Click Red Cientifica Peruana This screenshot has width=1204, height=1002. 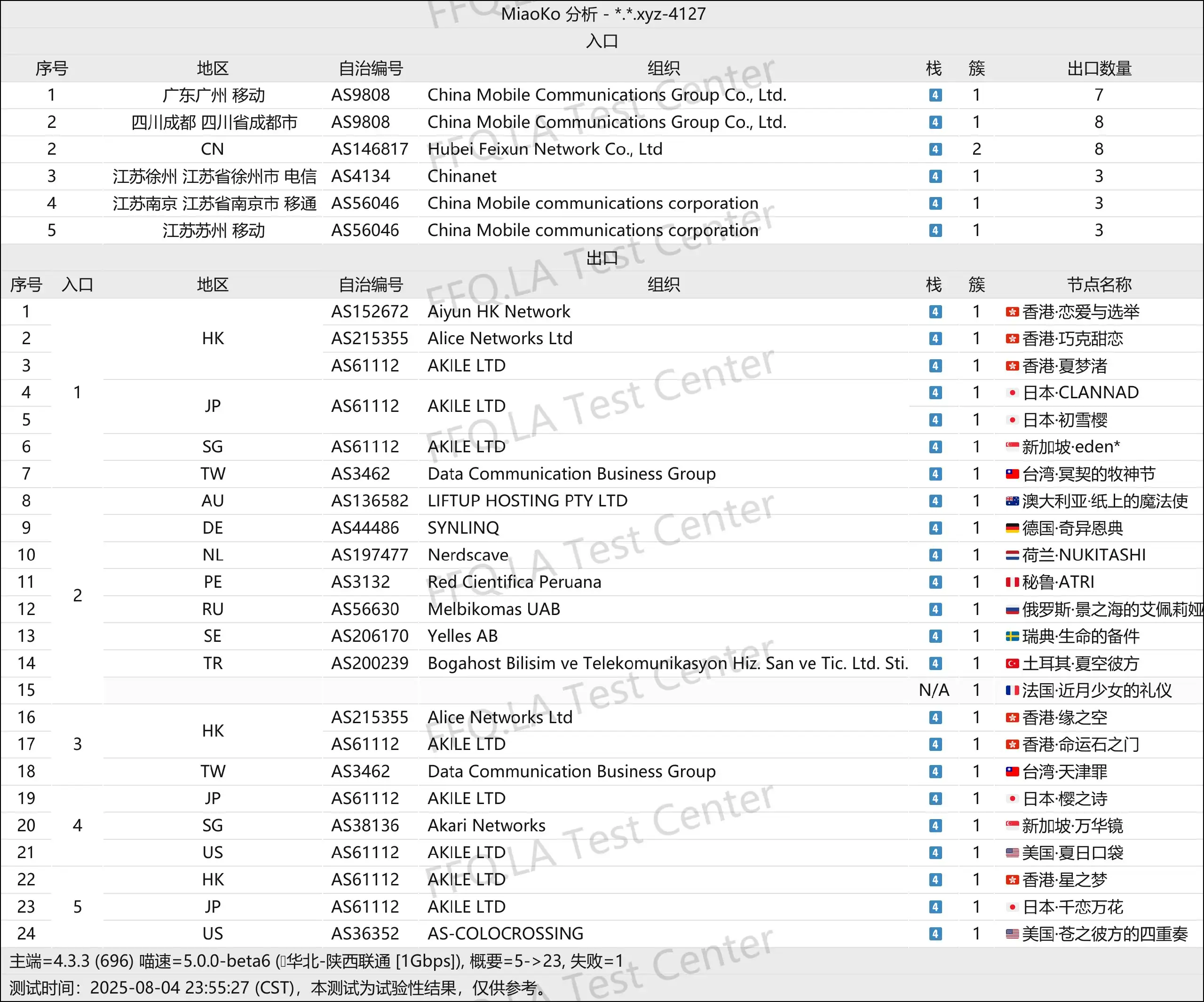coord(514,583)
